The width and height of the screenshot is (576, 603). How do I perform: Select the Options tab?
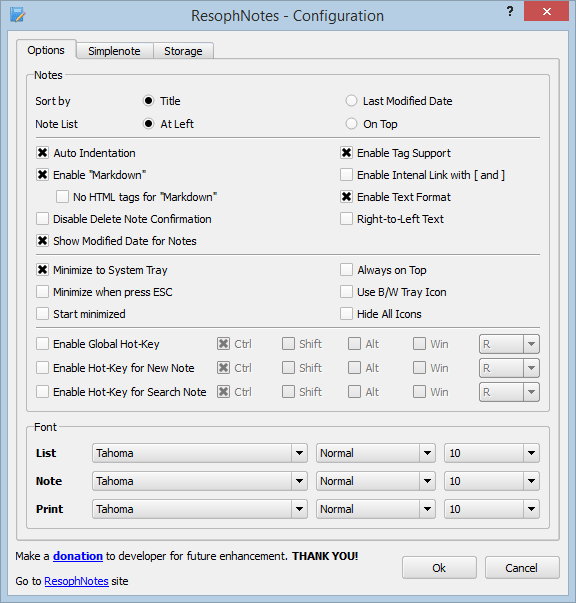[46, 50]
